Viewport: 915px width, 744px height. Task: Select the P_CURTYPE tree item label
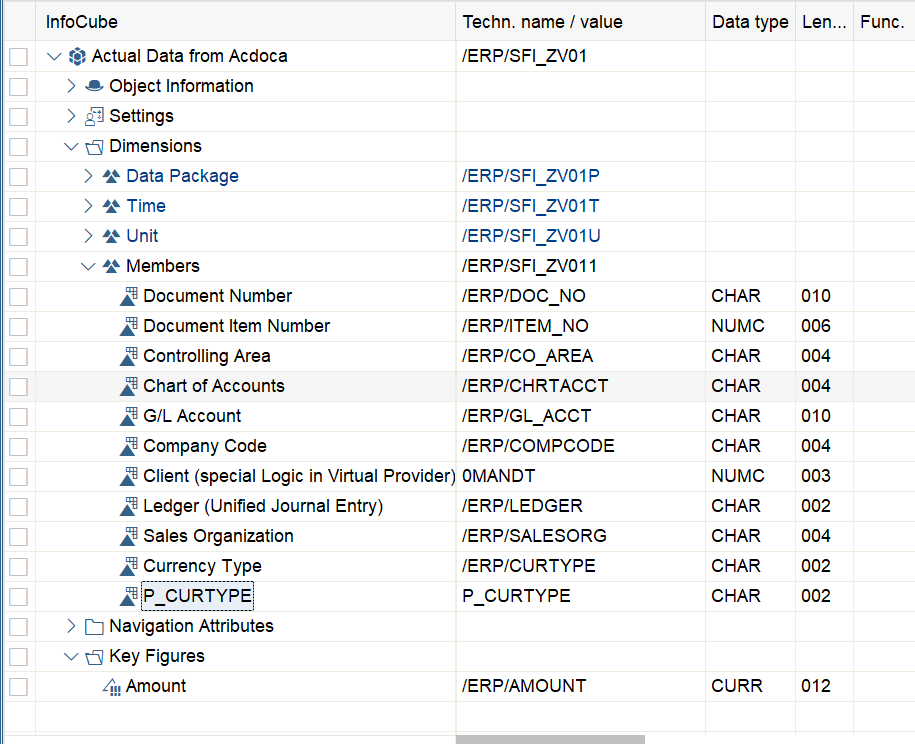point(198,596)
